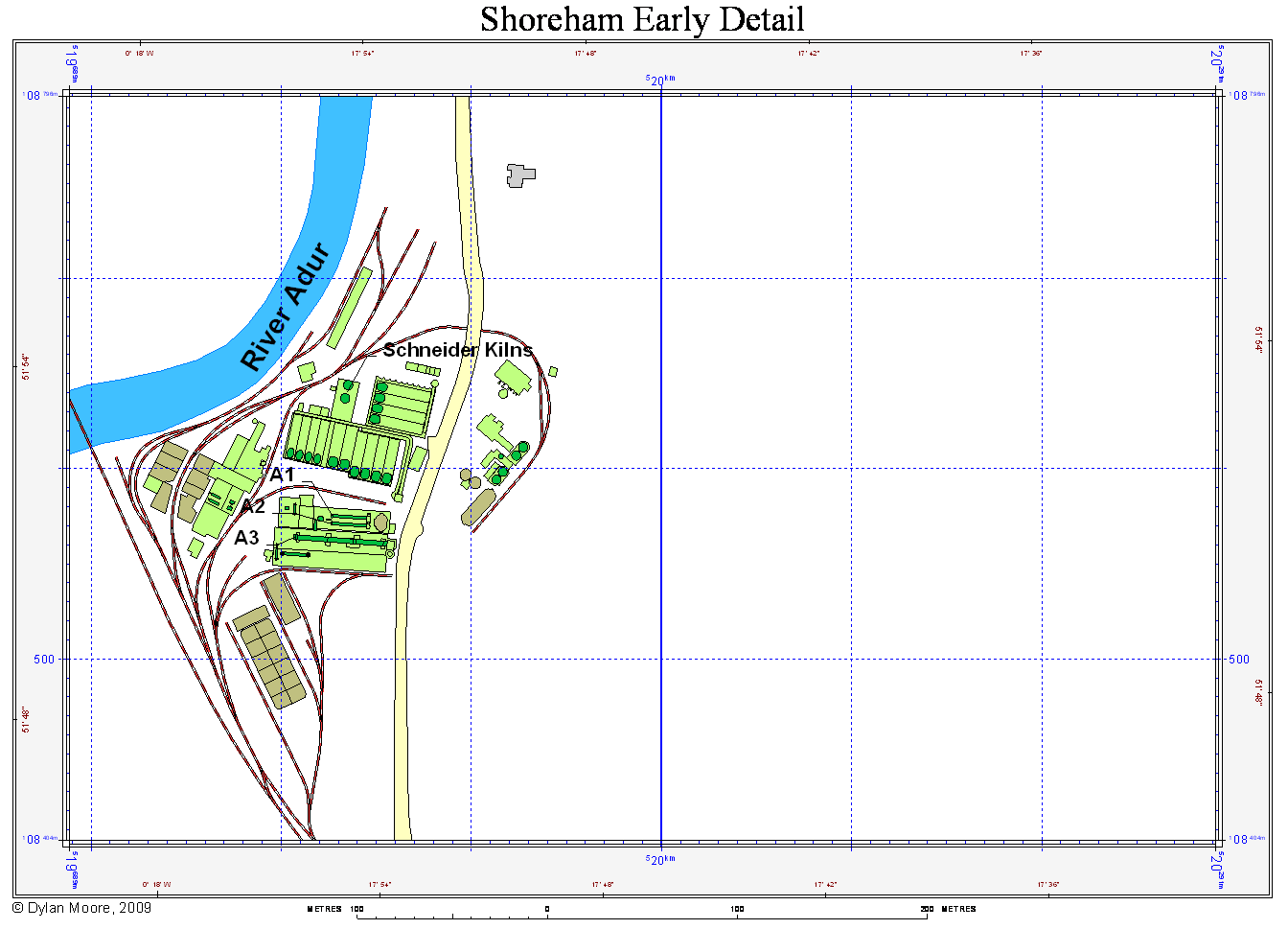Click the "500" grid label on the right margin
Image resolution: width=1288 pixels, height=929 pixels.
tap(1239, 659)
